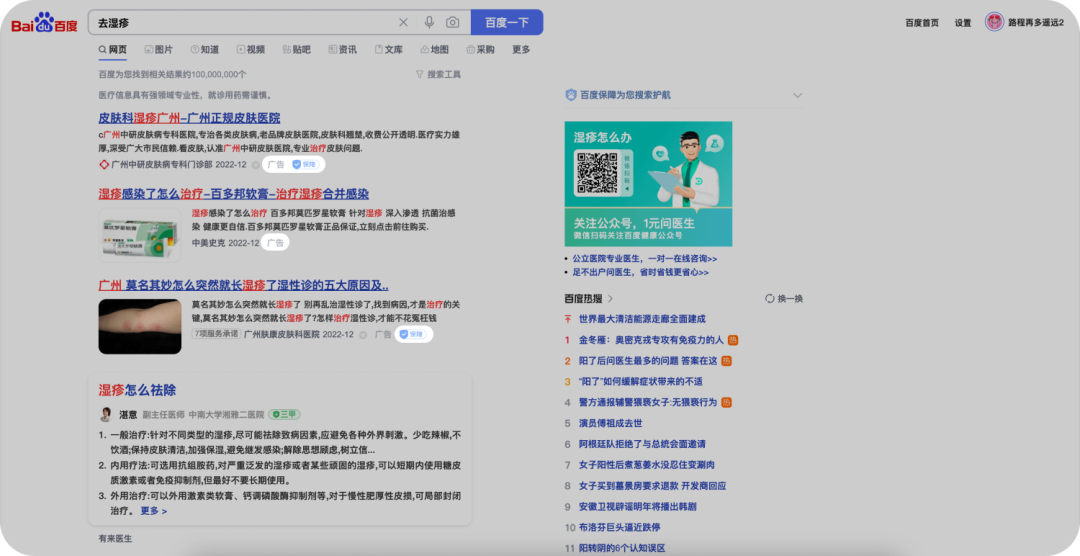Switch to the 图片 tab
Image resolution: width=1080 pixels, height=556 pixels.
[158, 50]
